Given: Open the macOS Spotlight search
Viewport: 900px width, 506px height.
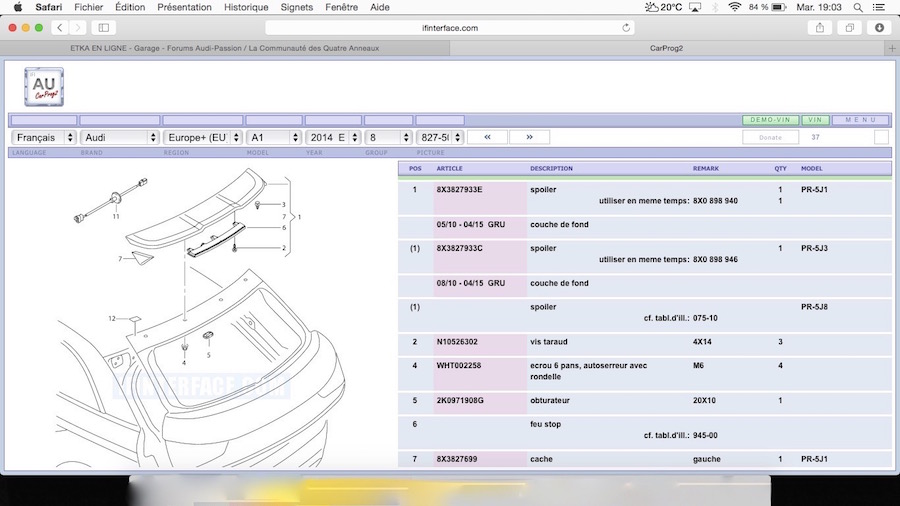Looking at the screenshot, I should click(x=859, y=7).
